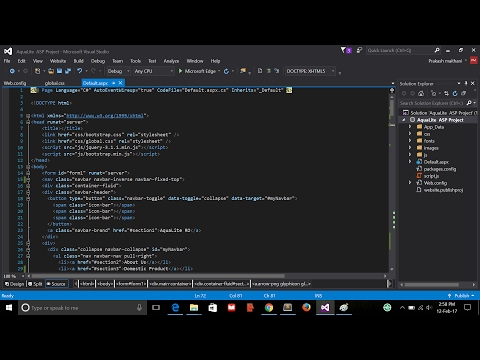Open Debug configuration dropdown
480x360 pixels.
[118, 71]
